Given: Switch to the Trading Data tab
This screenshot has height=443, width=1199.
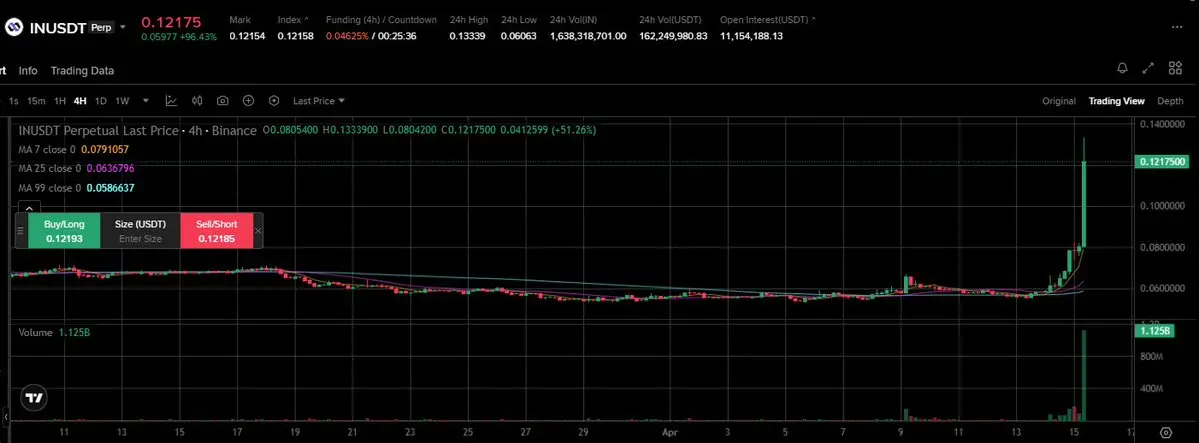Looking at the screenshot, I should [x=83, y=70].
